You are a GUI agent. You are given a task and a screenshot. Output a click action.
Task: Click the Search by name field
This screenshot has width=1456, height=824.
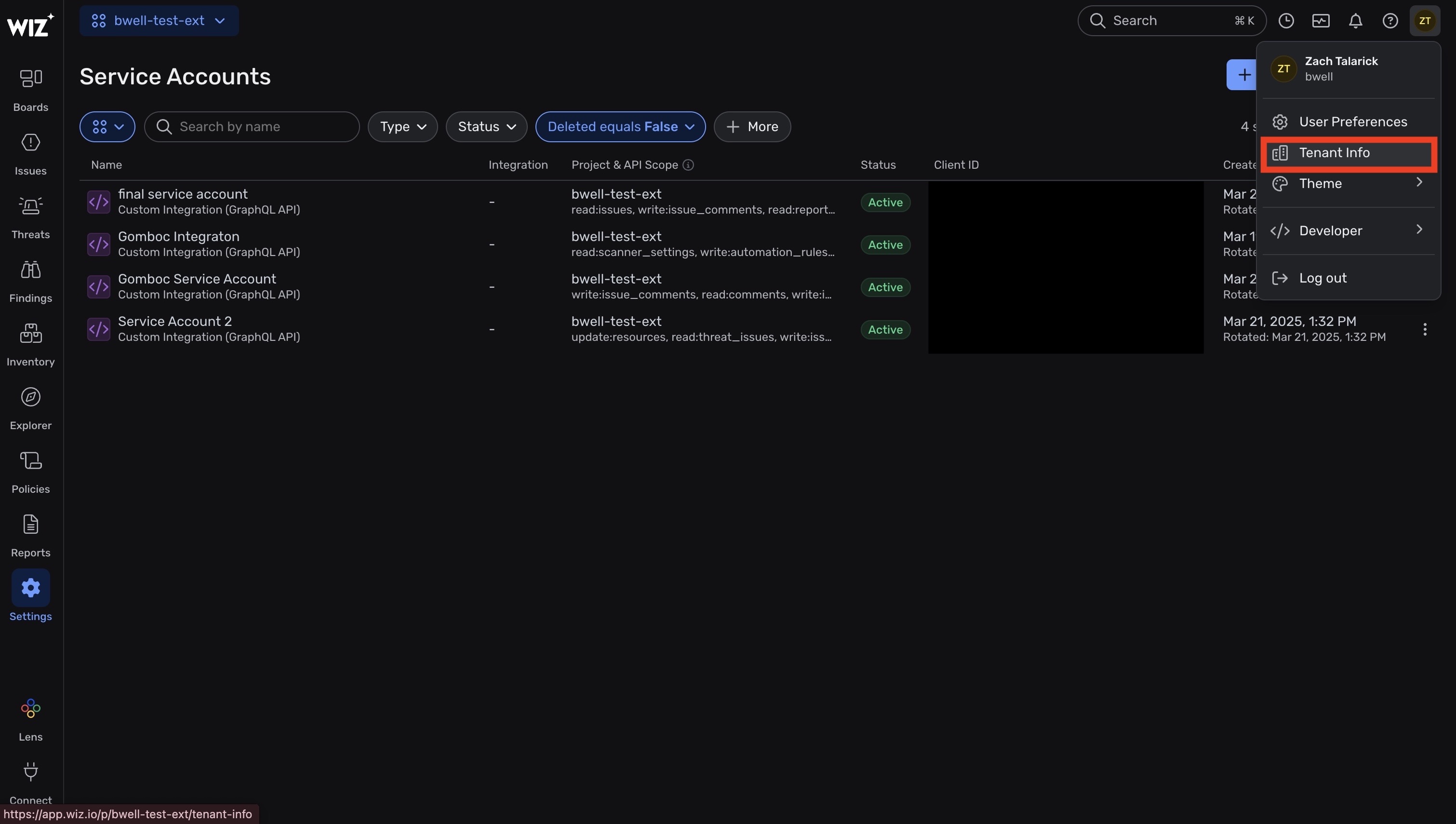coord(252,127)
